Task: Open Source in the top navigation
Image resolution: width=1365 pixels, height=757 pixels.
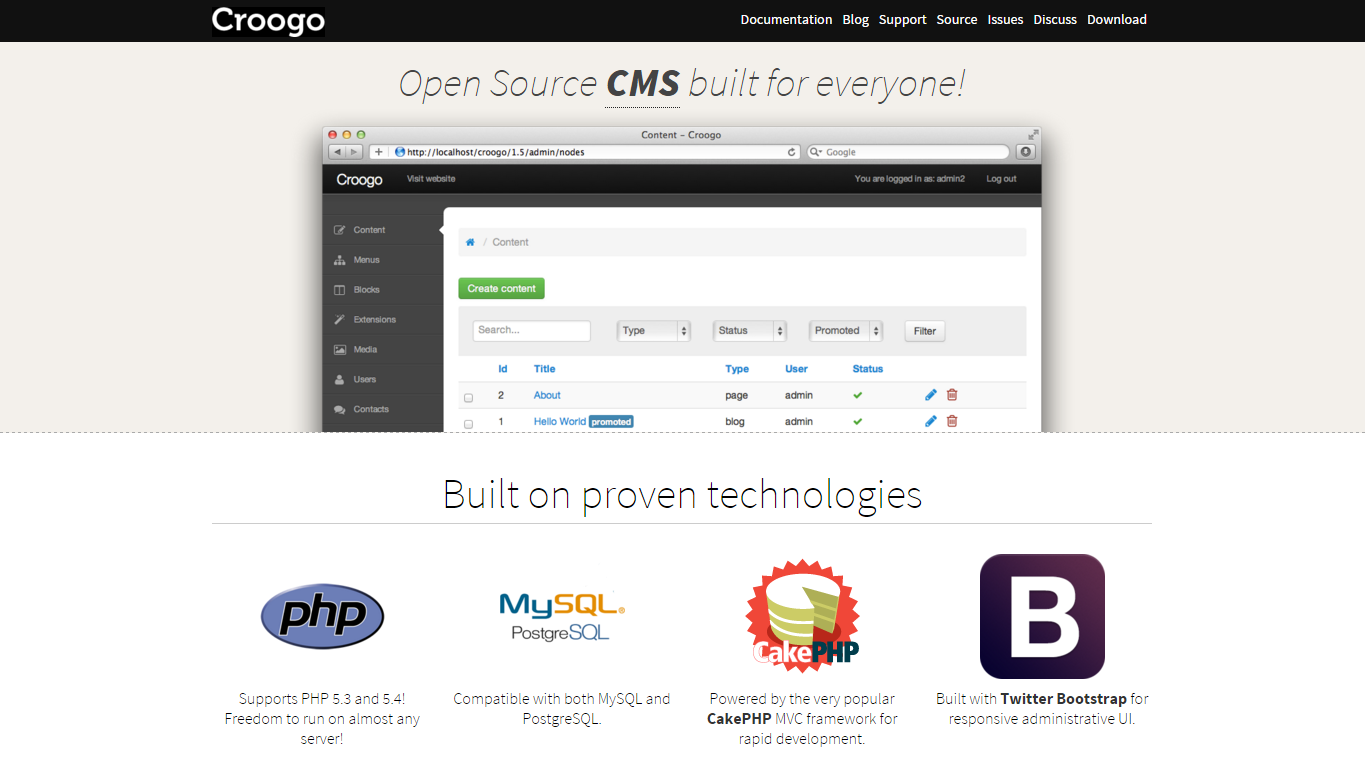Action: tap(957, 20)
